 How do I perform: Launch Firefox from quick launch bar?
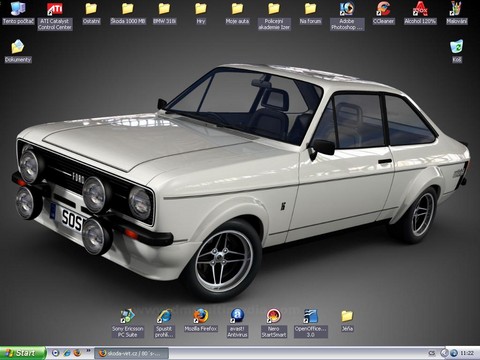coord(77,353)
